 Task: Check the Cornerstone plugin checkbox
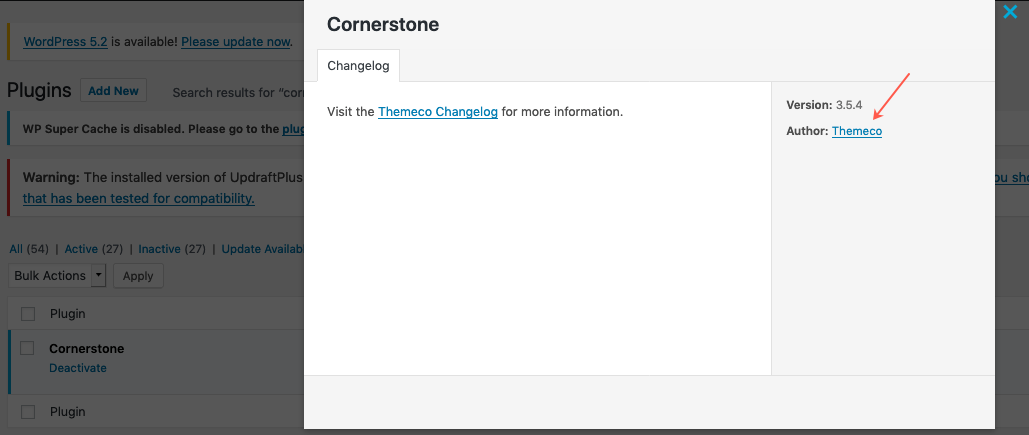[28, 348]
